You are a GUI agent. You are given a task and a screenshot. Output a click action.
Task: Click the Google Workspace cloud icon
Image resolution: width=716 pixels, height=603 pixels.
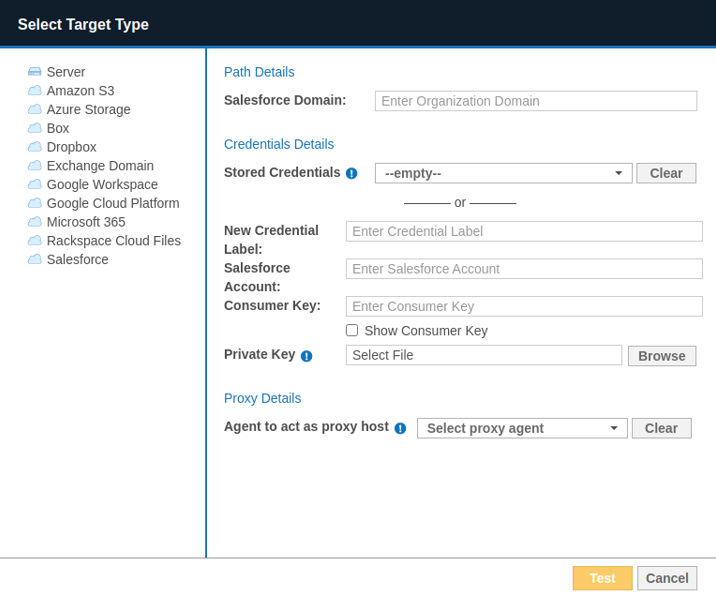[x=35, y=185]
